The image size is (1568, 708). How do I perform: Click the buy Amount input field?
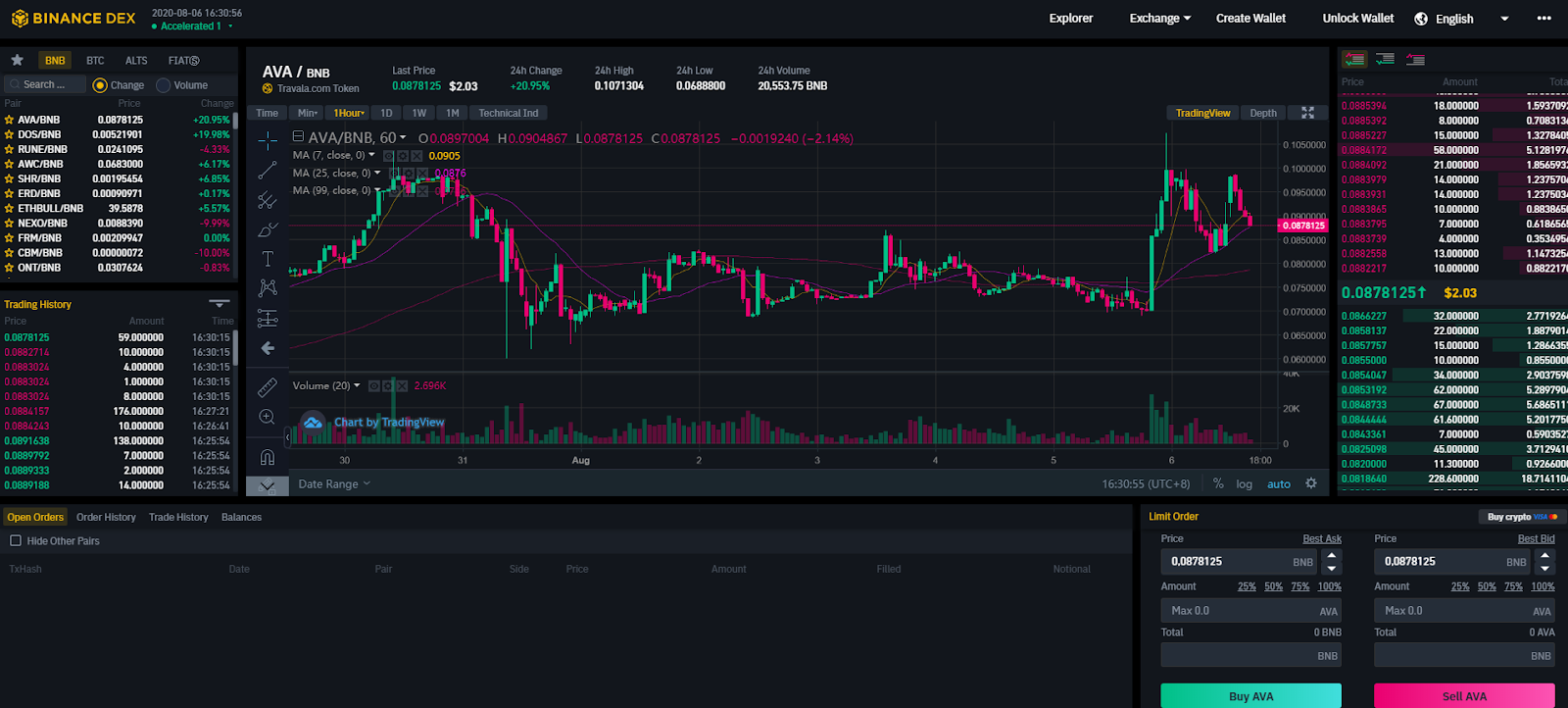[1251, 610]
